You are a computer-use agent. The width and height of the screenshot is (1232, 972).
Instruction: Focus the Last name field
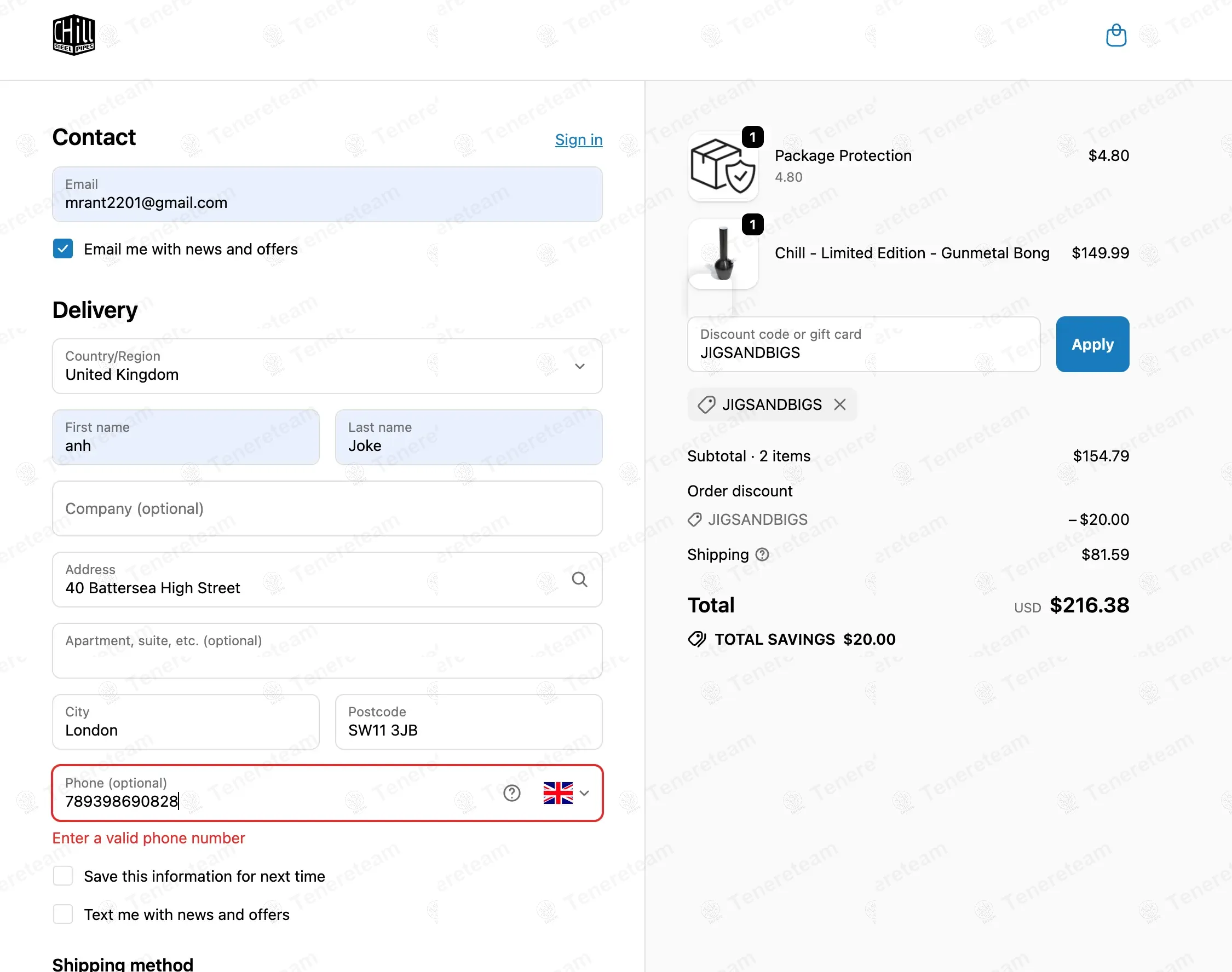click(x=469, y=437)
